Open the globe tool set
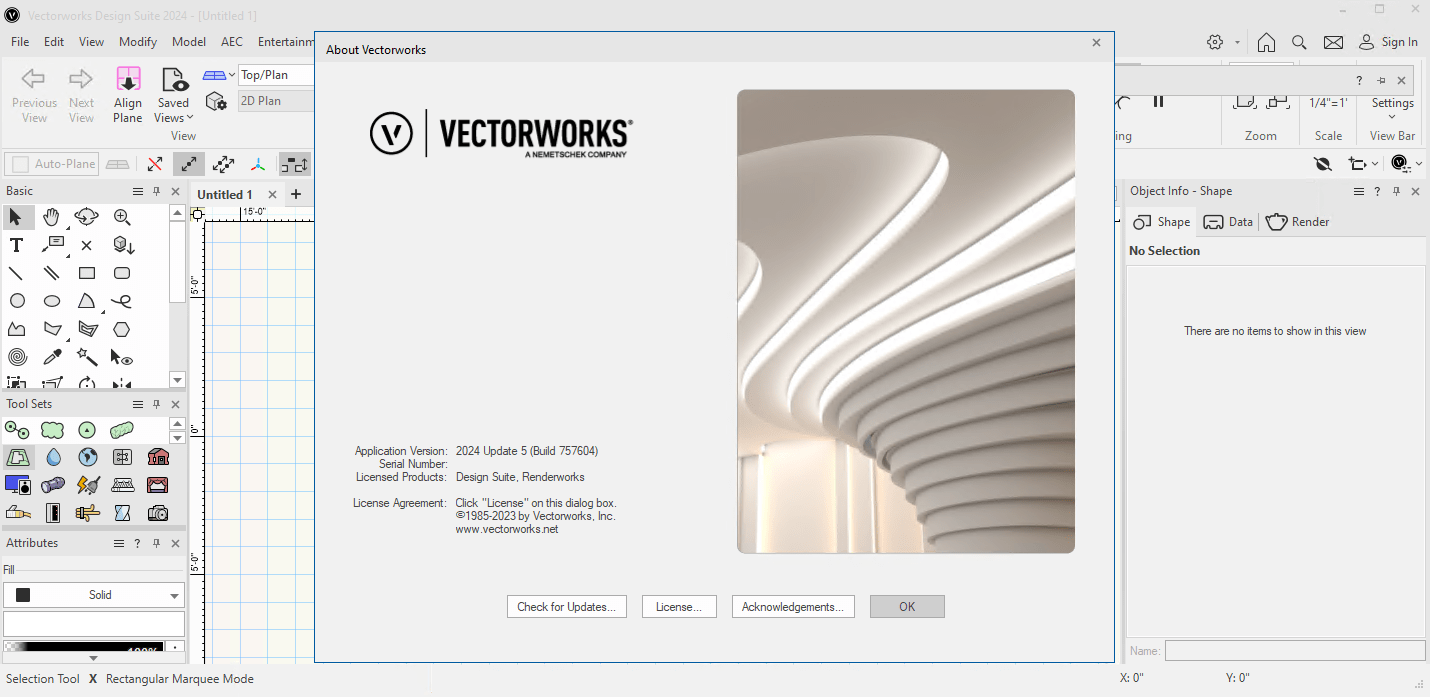 click(88, 457)
